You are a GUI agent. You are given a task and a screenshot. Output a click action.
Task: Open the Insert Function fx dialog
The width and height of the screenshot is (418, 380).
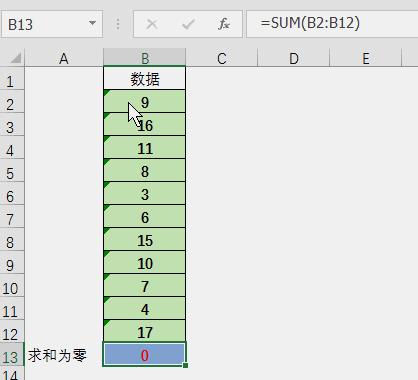tap(224, 24)
